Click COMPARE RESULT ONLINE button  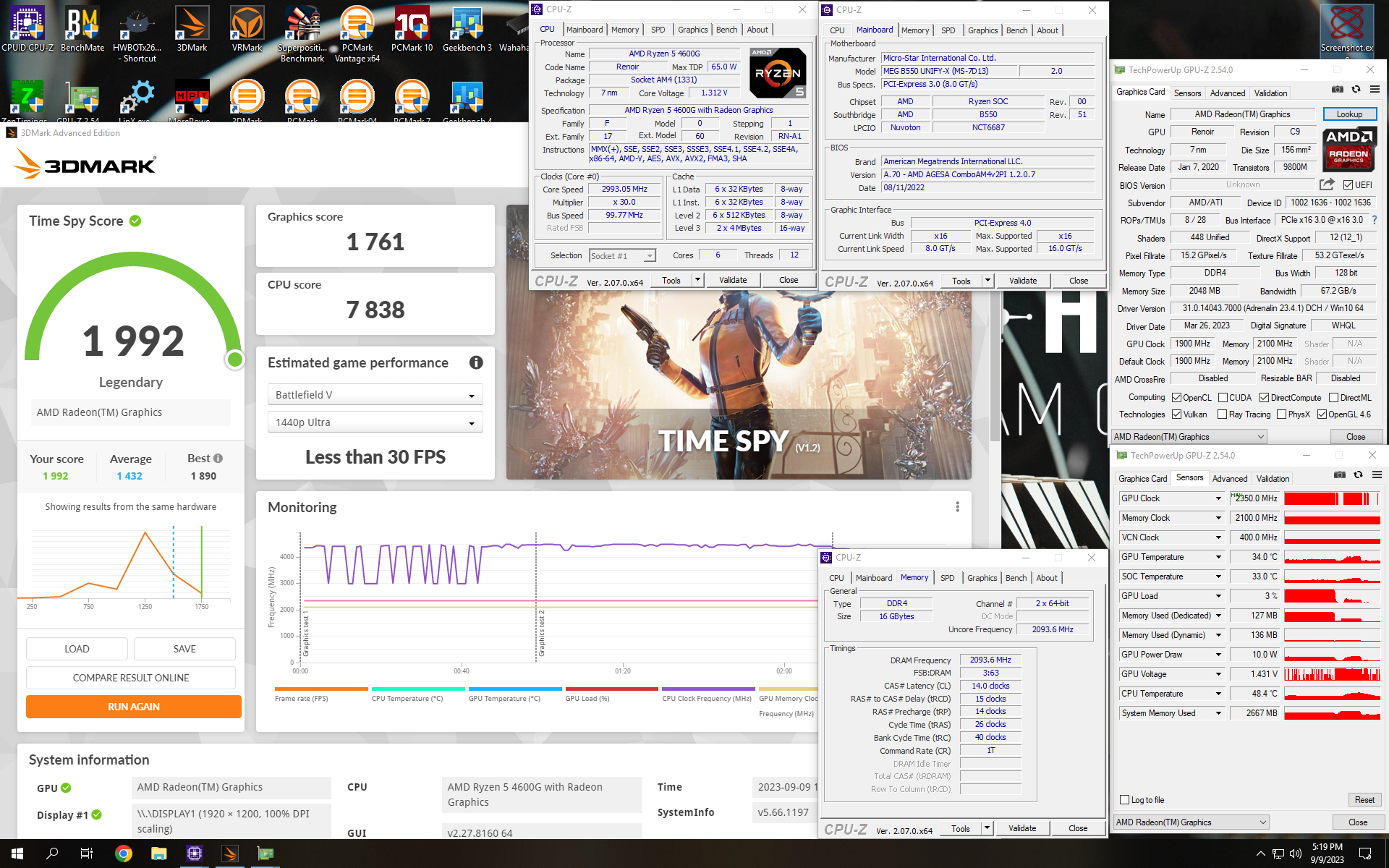(x=131, y=678)
